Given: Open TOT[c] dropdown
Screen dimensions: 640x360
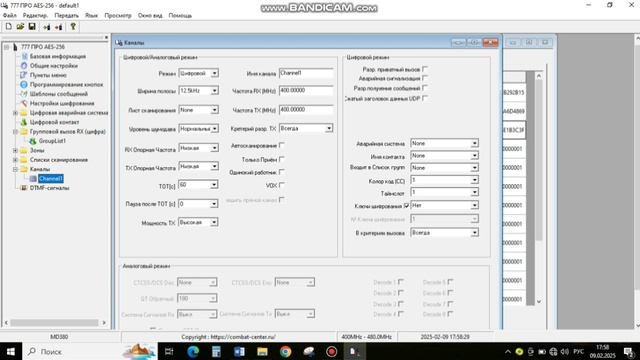Looking at the screenshot, I should coord(214,185).
